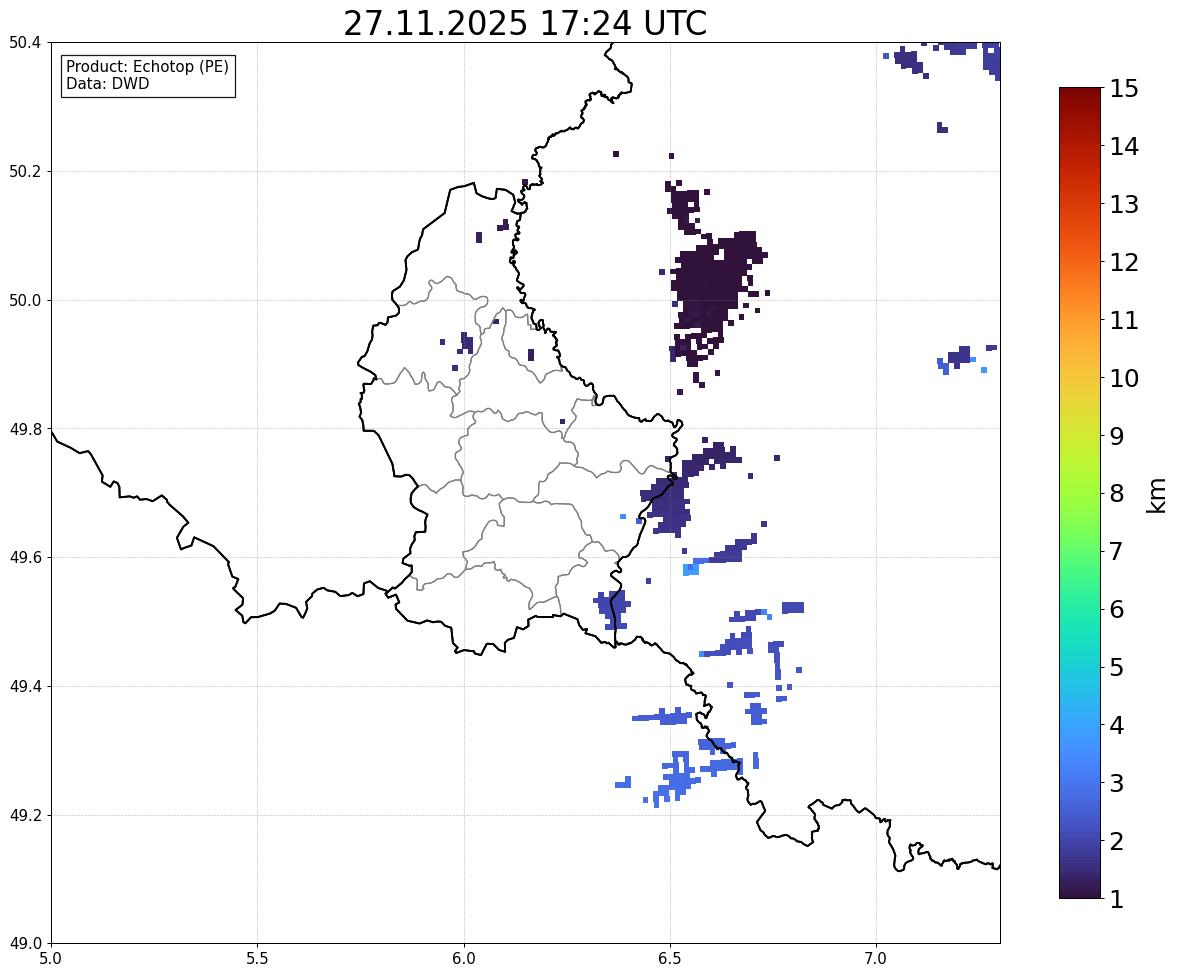Click the colorbar tick label 1

(x=1116, y=899)
